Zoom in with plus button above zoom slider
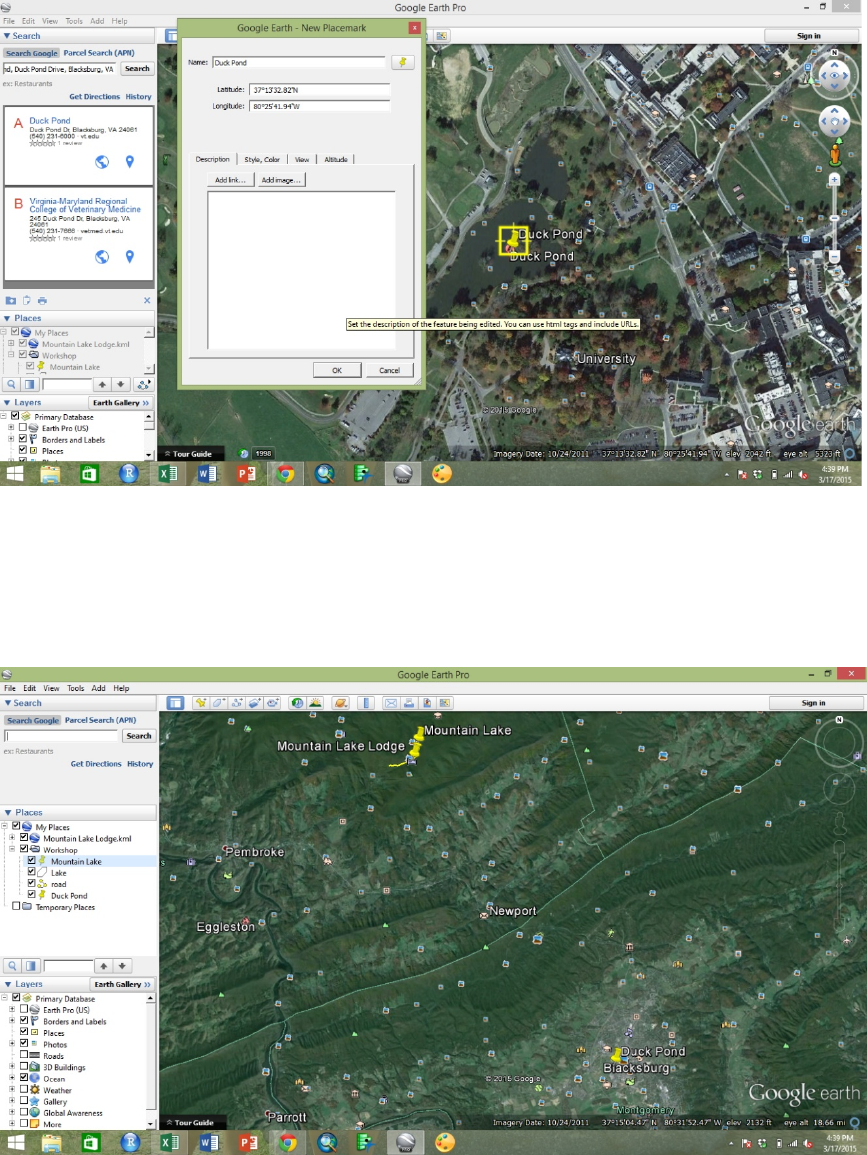The width and height of the screenshot is (867, 1155). [835, 180]
